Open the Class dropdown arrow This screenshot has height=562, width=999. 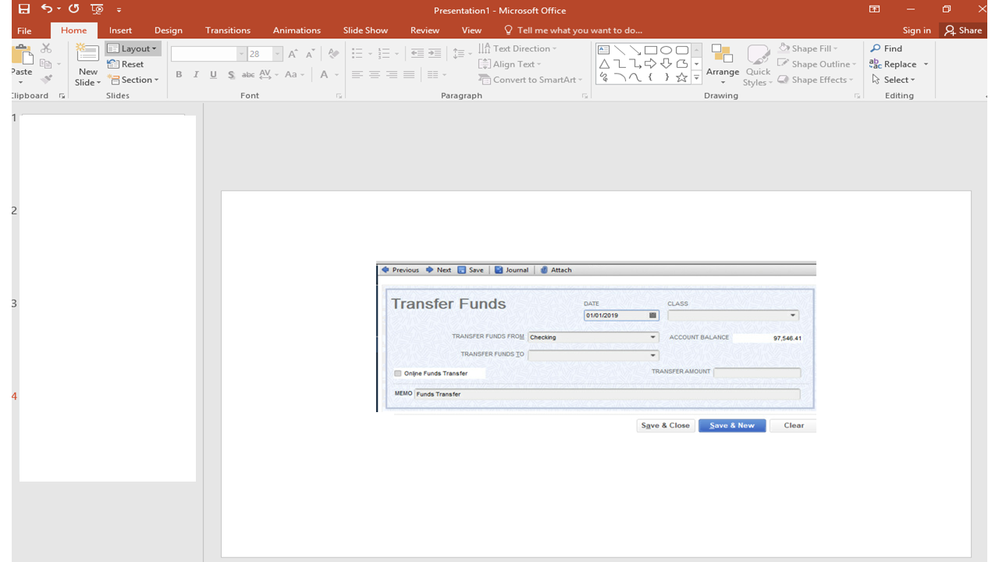[x=793, y=316]
